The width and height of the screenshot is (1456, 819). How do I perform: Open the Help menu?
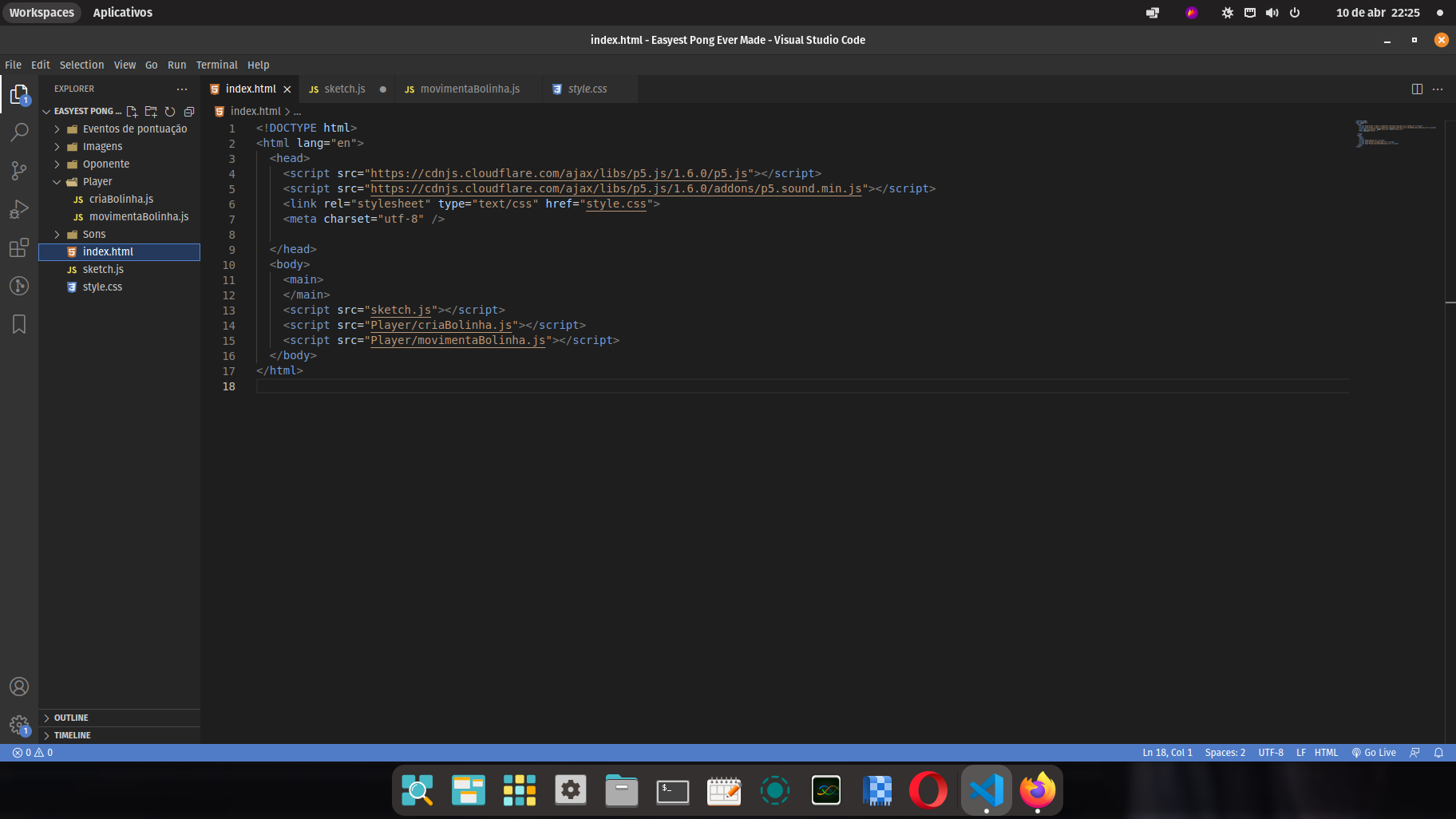(259, 65)
